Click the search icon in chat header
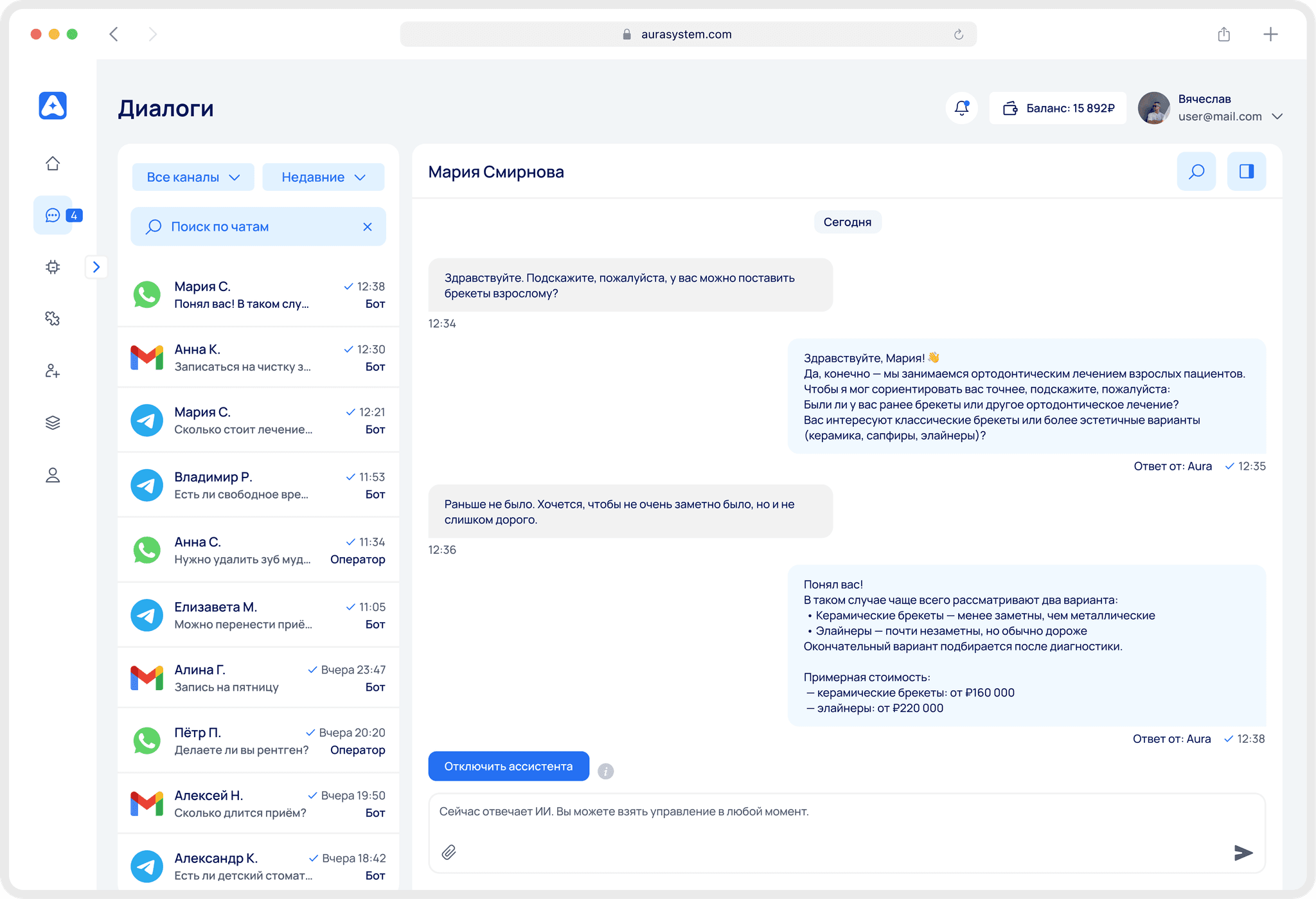The height and width of the screenshot is (899, 1316). click(1196, 172)
